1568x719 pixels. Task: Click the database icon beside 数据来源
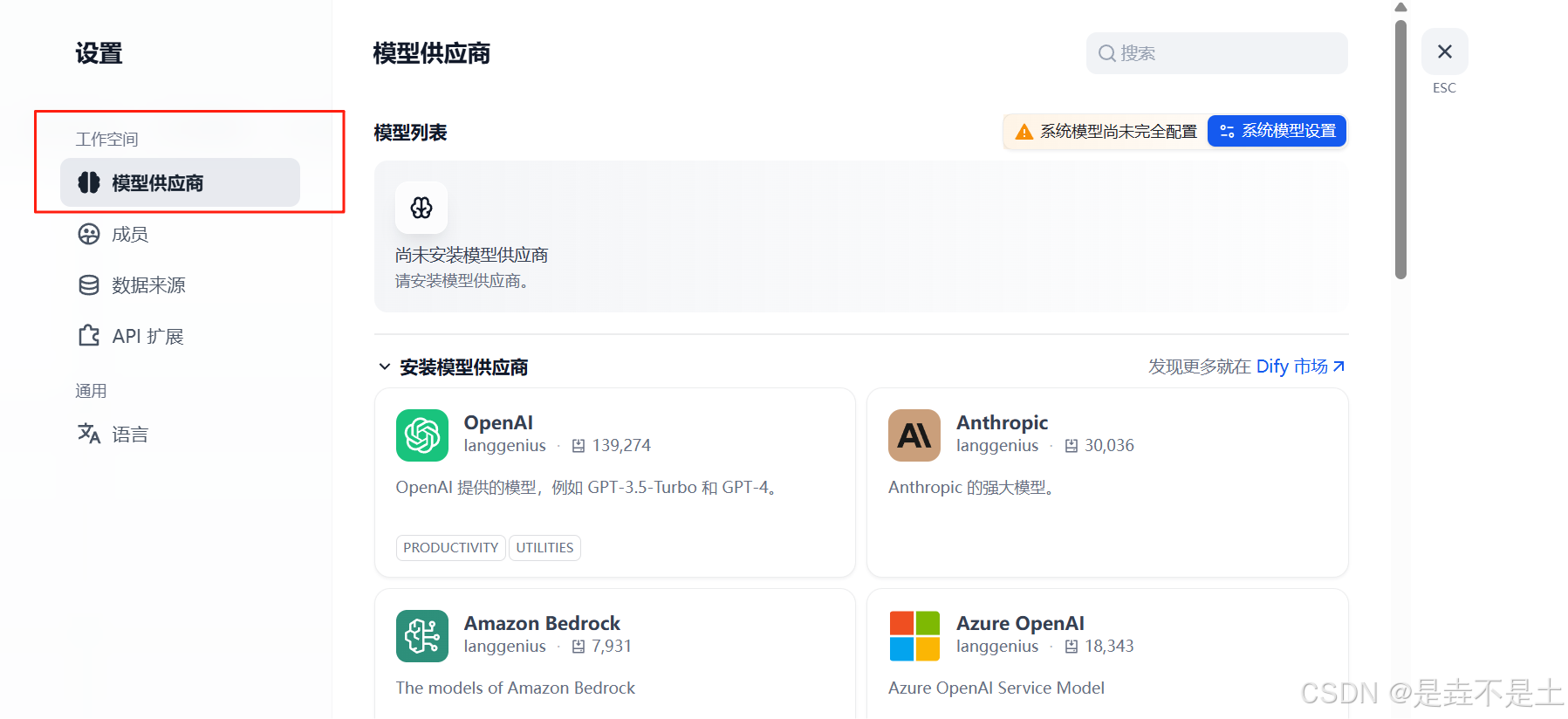(x=89, y=285)
